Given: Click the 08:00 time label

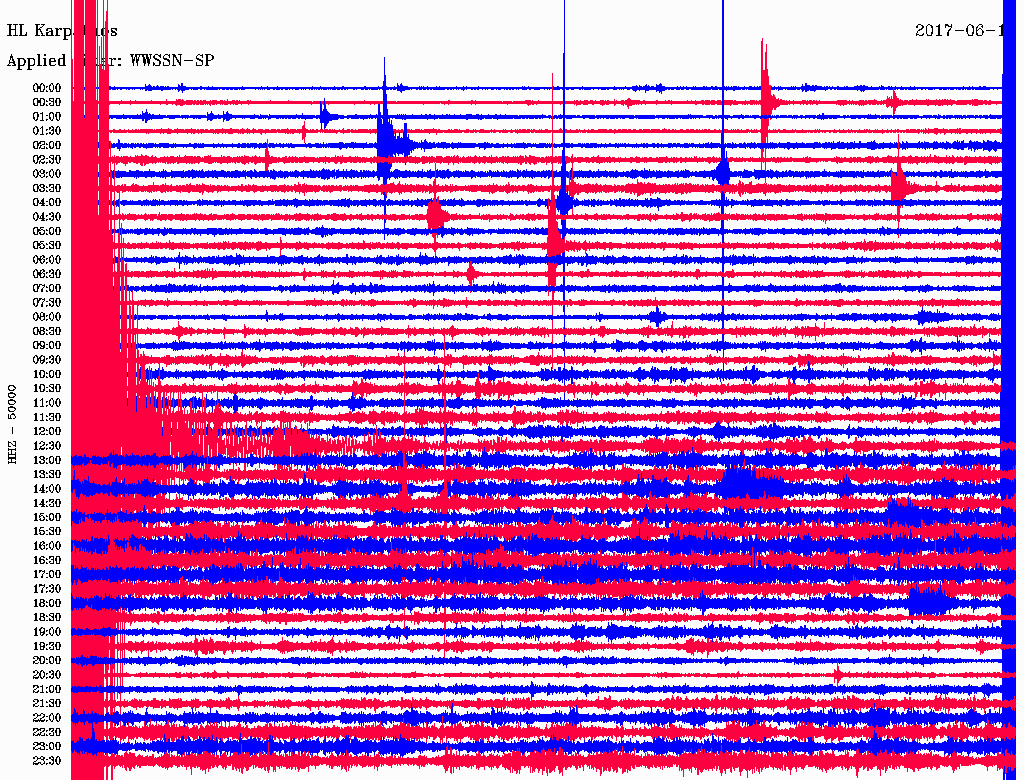Looking at the screenshot, I should 47,317.
